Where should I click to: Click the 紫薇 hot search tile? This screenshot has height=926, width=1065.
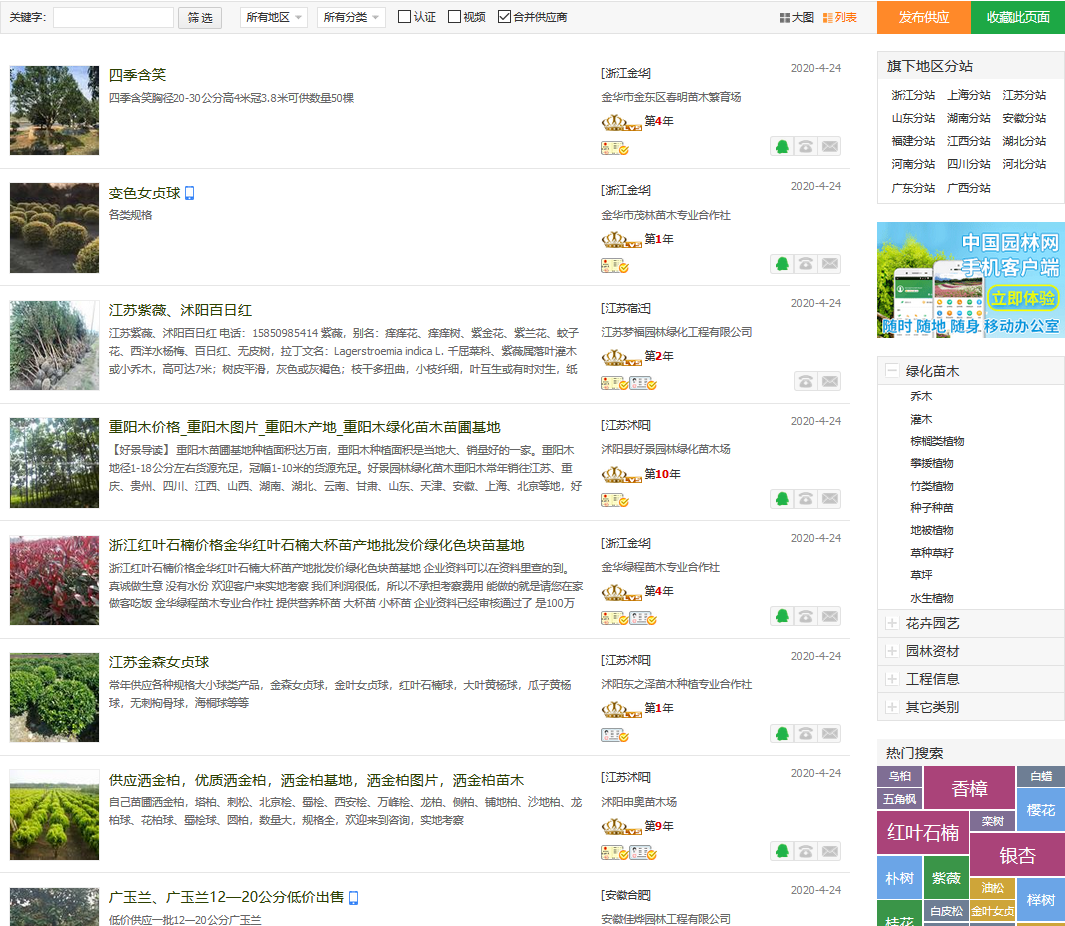[x=946, y=878]
